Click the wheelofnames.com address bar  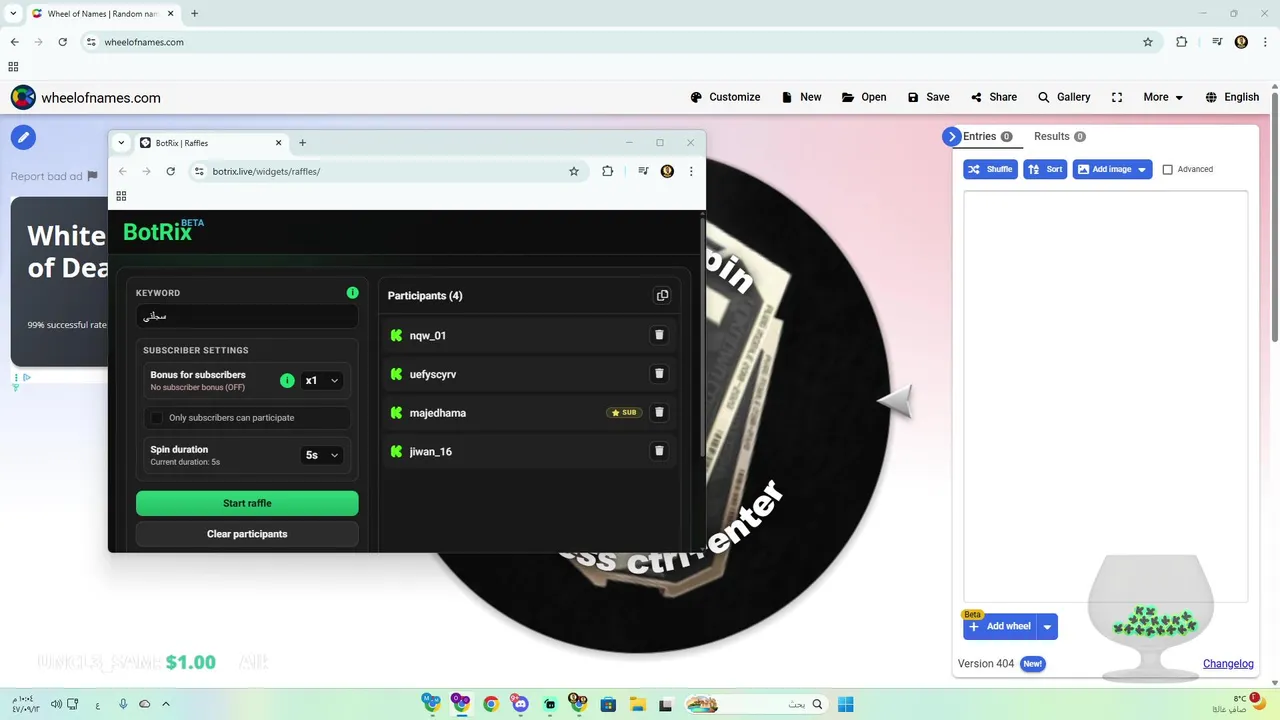620,42
